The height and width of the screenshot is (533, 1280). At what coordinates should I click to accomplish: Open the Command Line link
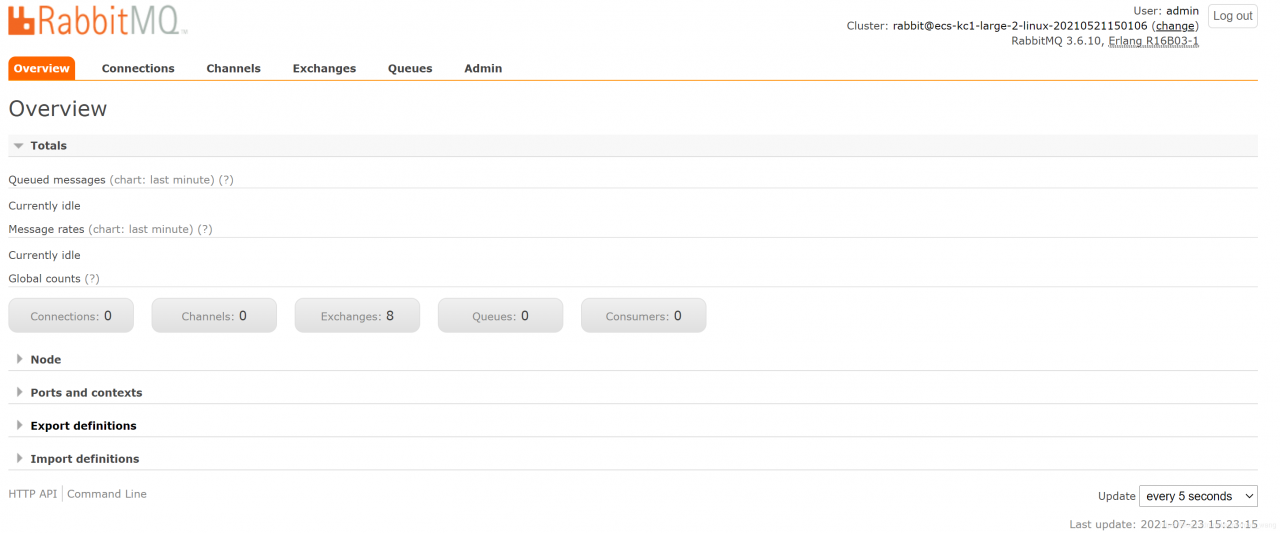107,494
